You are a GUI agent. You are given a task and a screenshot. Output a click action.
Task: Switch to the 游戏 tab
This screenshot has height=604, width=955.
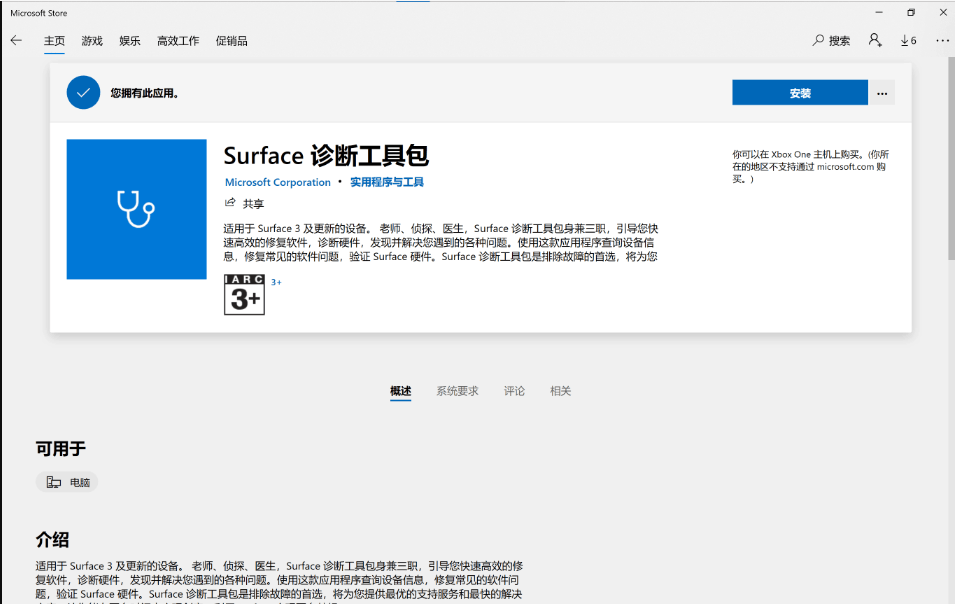click(x=92, y=41)
